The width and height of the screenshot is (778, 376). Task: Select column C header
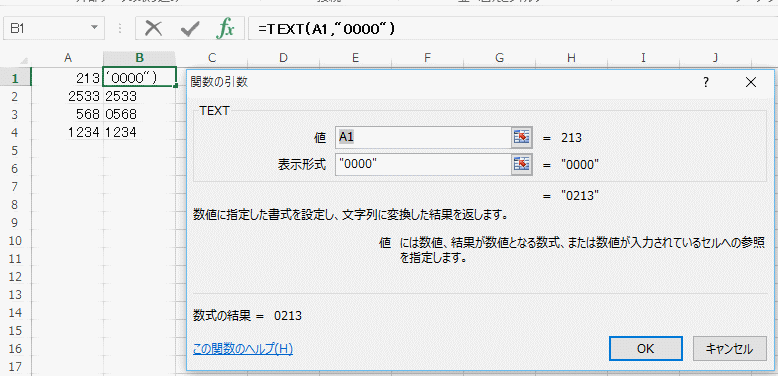(x=212, y=58)
